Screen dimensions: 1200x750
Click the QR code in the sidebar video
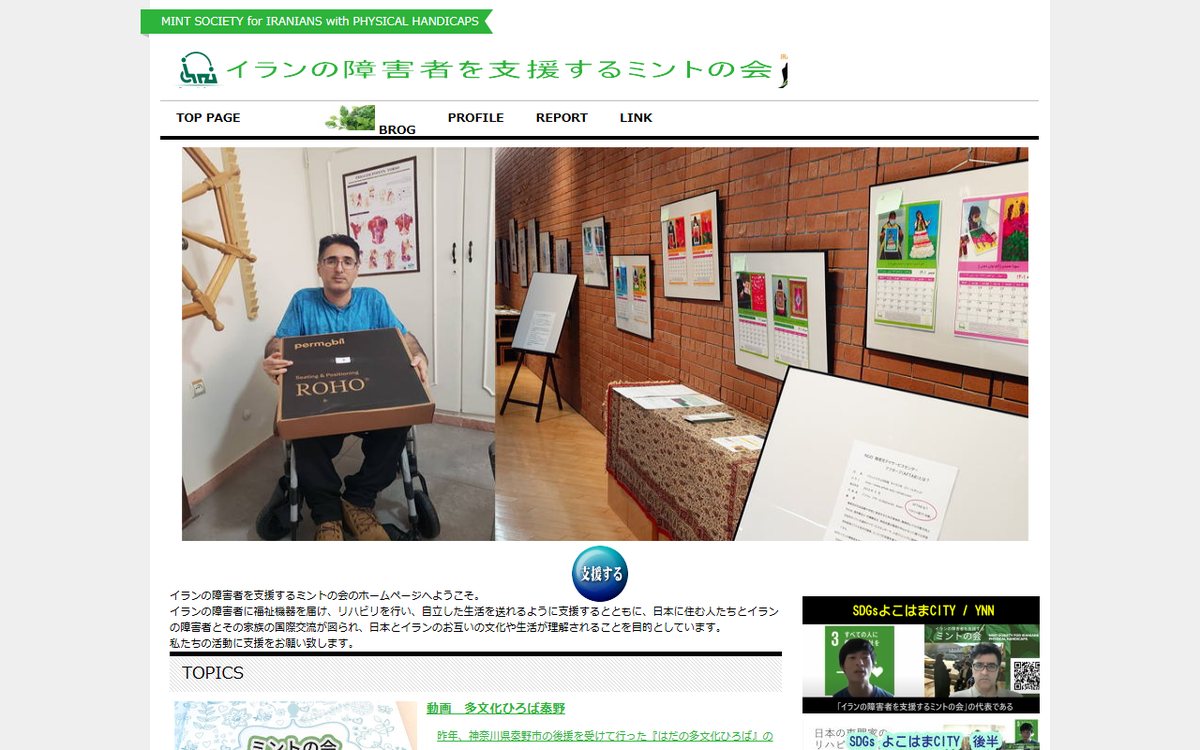tap(1025, 675)
